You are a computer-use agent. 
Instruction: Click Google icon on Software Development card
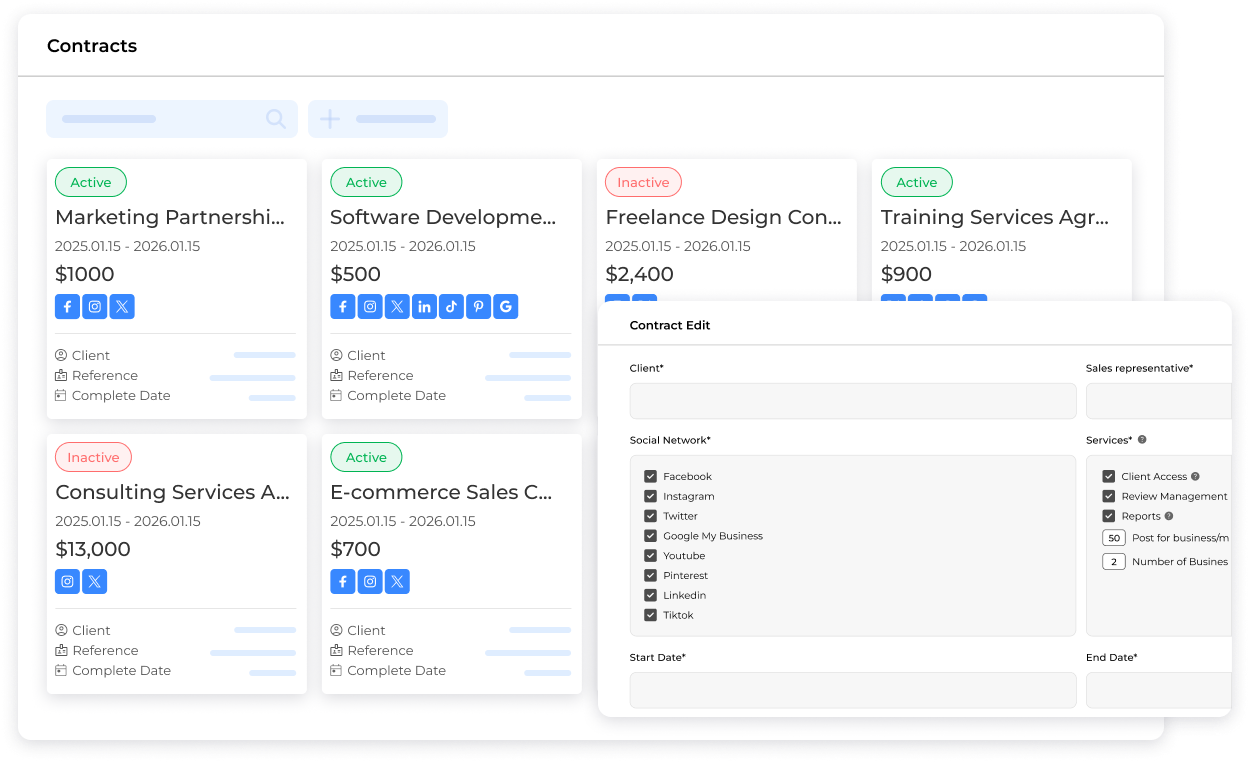[x=506, y=307]
